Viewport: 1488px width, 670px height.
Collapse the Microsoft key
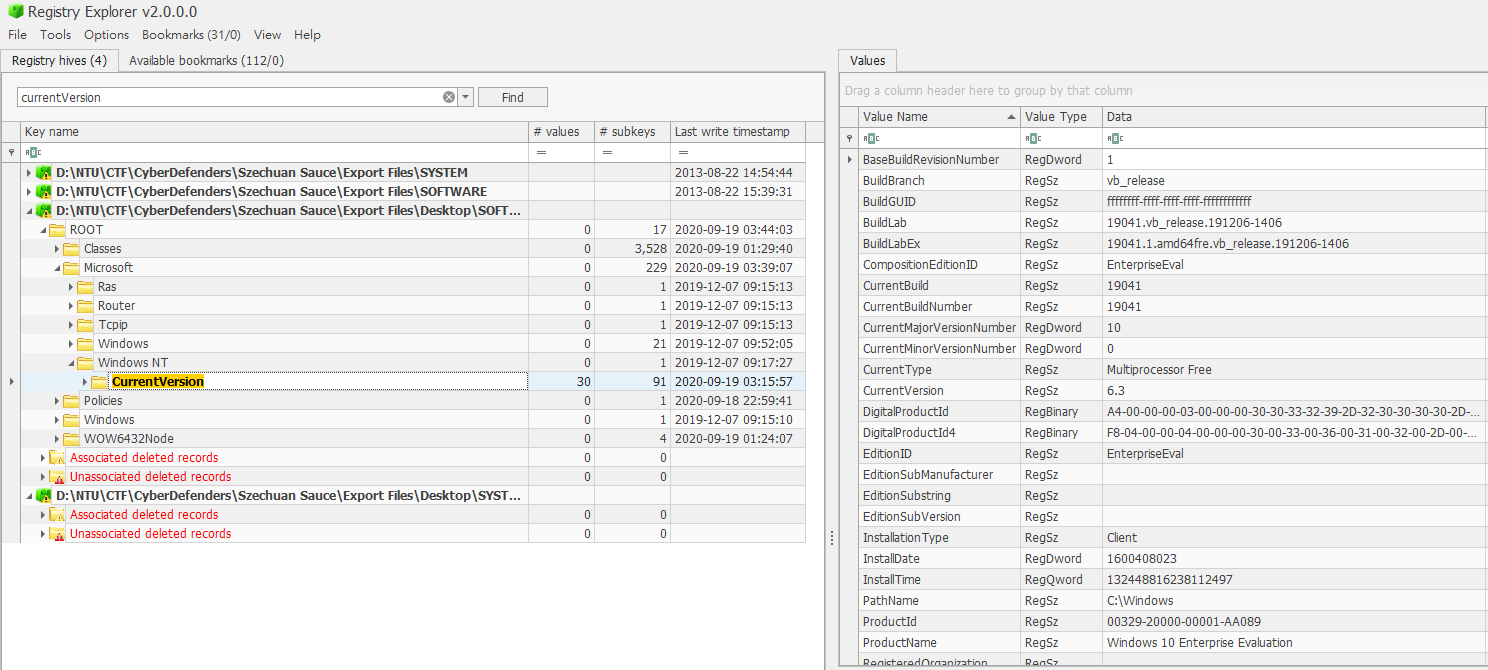[x=57, y=268]
